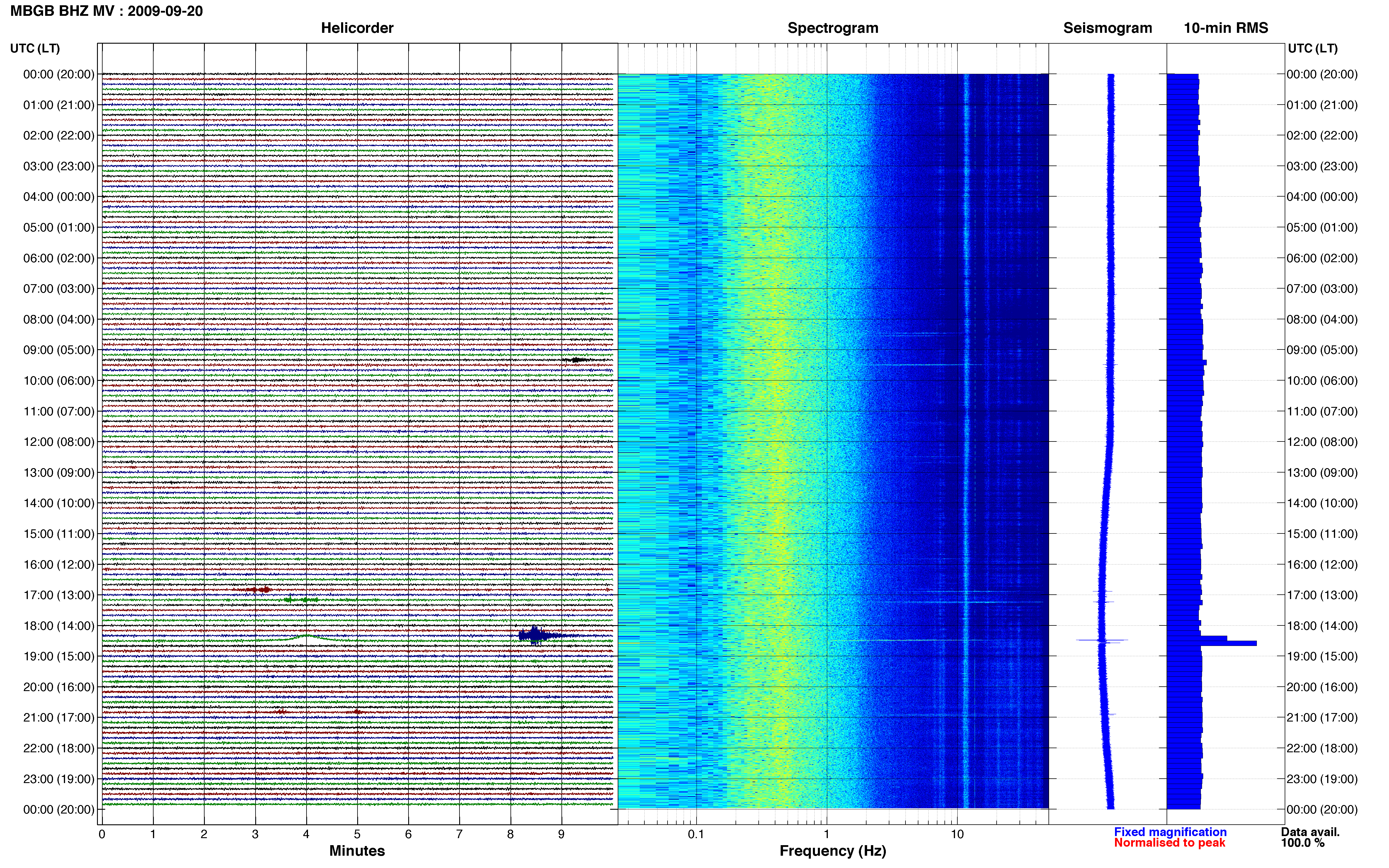This screenshot has height=868, width=1389.
Task: Click the 9 tick on the Minutes axis
Action: click(x=561, y=835)
